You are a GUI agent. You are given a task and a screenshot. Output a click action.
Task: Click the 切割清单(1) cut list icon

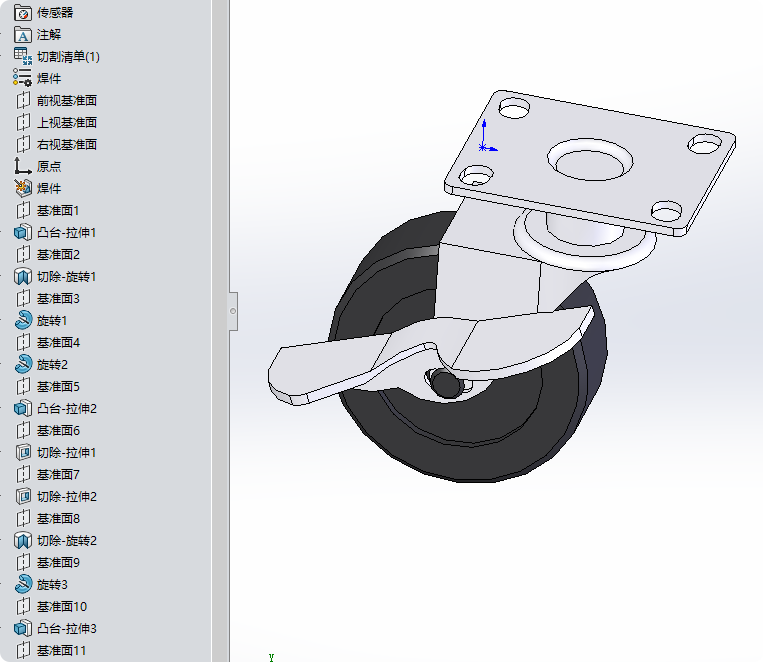pos(23,56)
